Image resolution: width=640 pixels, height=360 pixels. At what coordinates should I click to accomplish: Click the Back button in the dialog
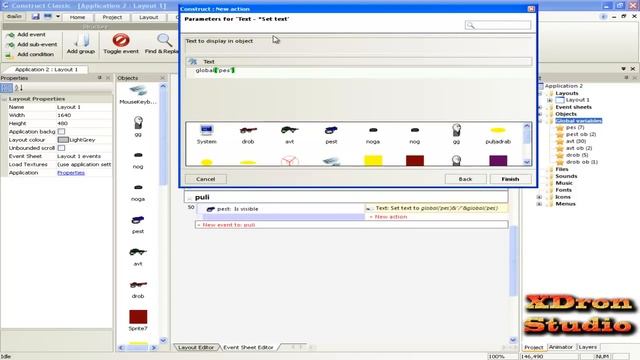(x=465, y=179)
